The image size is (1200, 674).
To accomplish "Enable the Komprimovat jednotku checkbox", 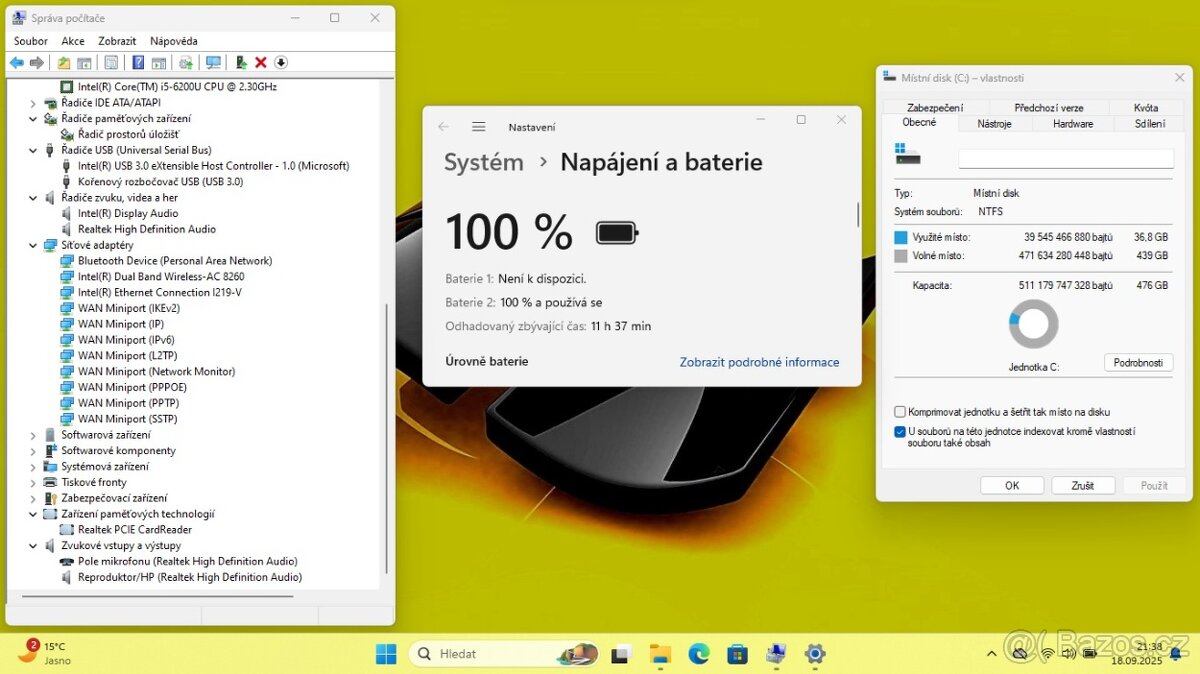I will tap(898, 411).
